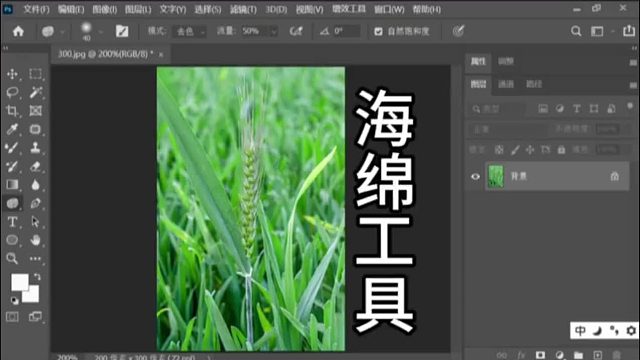Open the 文件(F) menu
Viewport: 640px width, 360px height.
click(36, 9)
